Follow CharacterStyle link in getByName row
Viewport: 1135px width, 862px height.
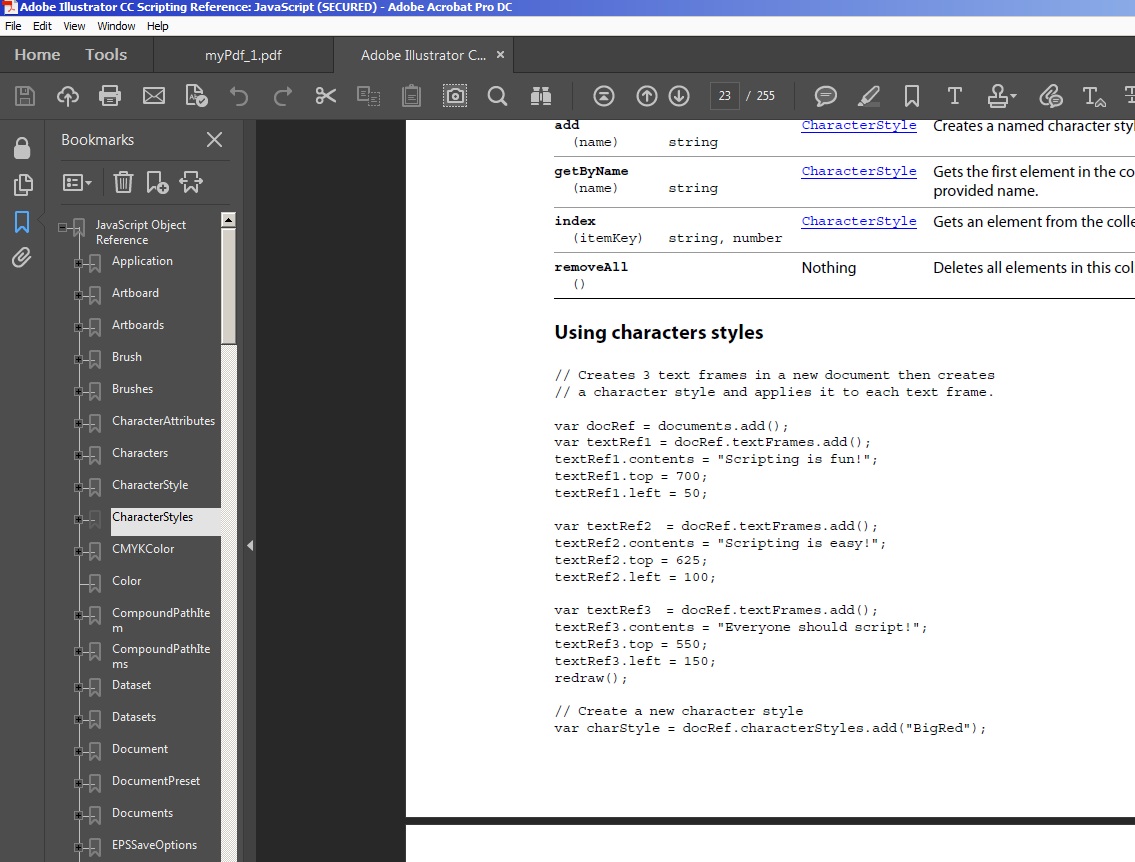click(858, 171)
